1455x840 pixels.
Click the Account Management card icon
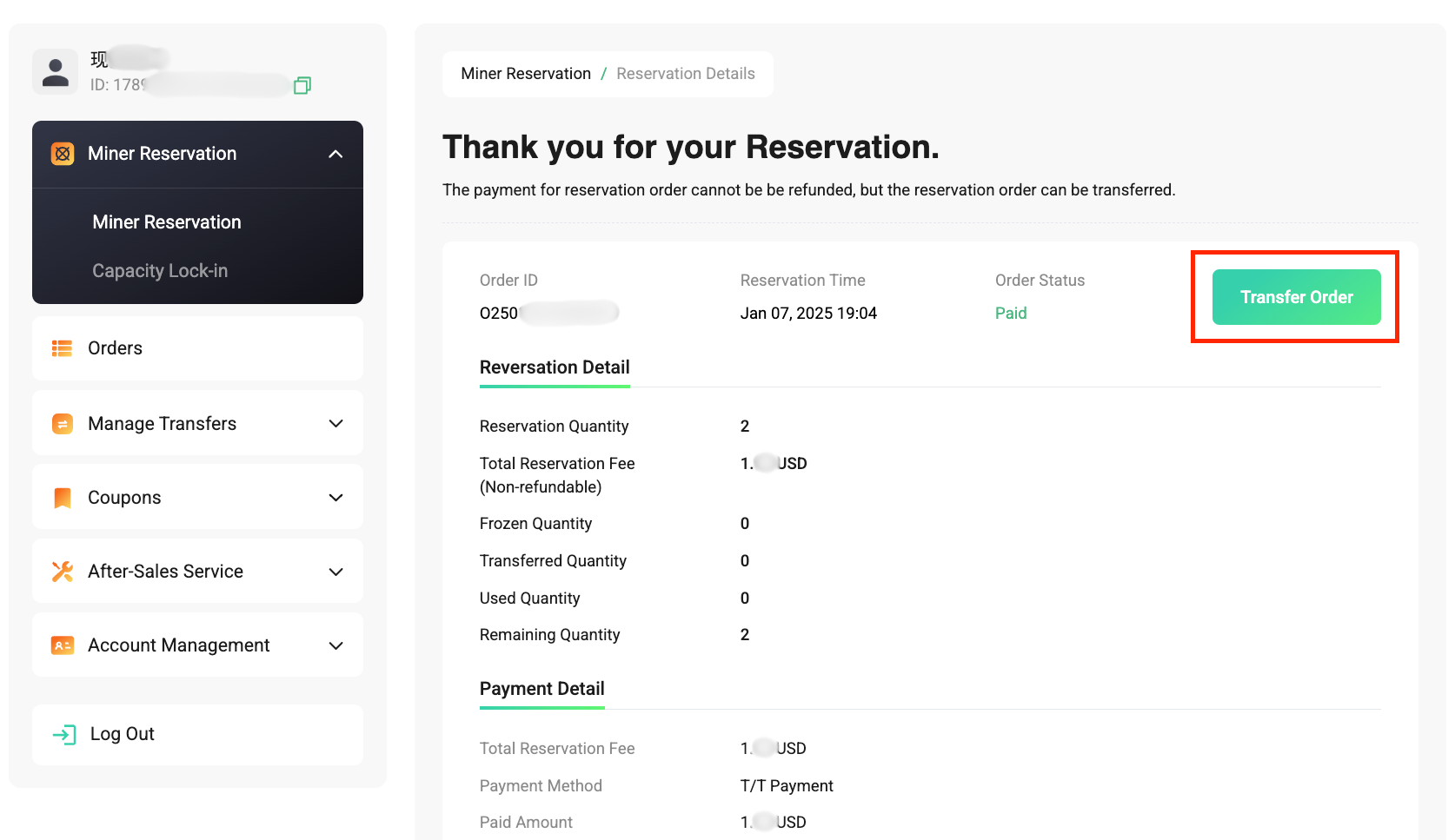(63, 645)
